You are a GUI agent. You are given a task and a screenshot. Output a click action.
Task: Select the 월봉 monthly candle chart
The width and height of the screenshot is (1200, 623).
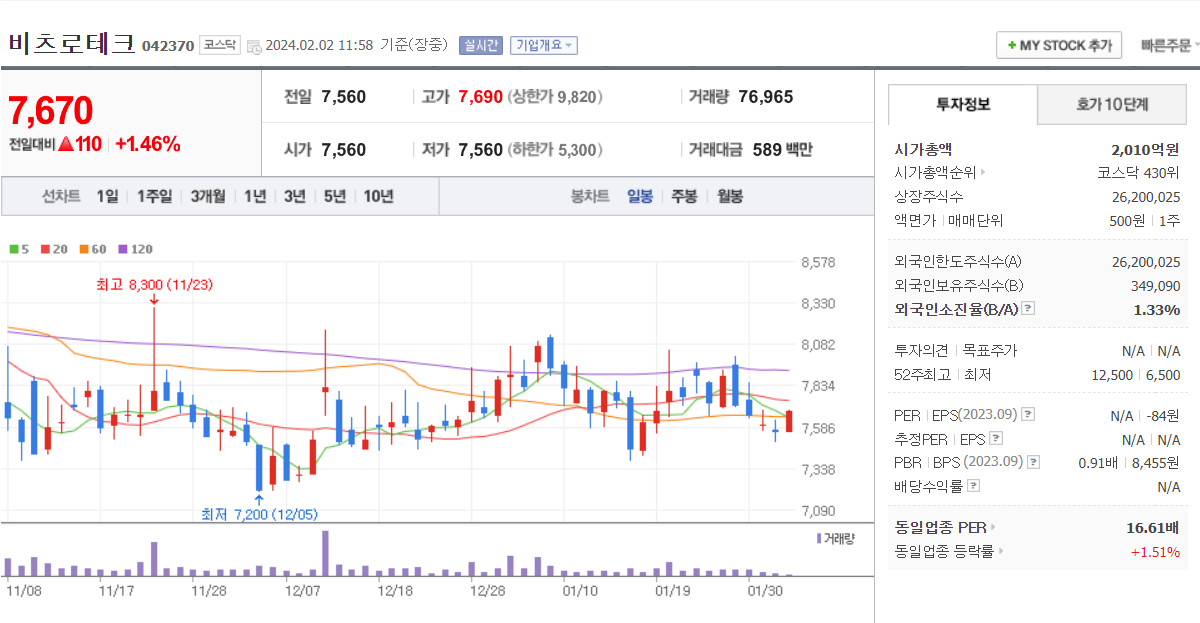[x=730, y=196]
